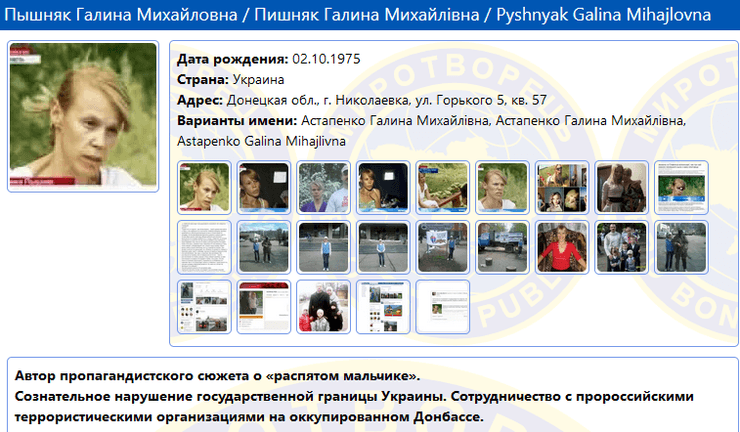
Task: Open the thumbnail of woman in red top
Action: click(562, 247)
